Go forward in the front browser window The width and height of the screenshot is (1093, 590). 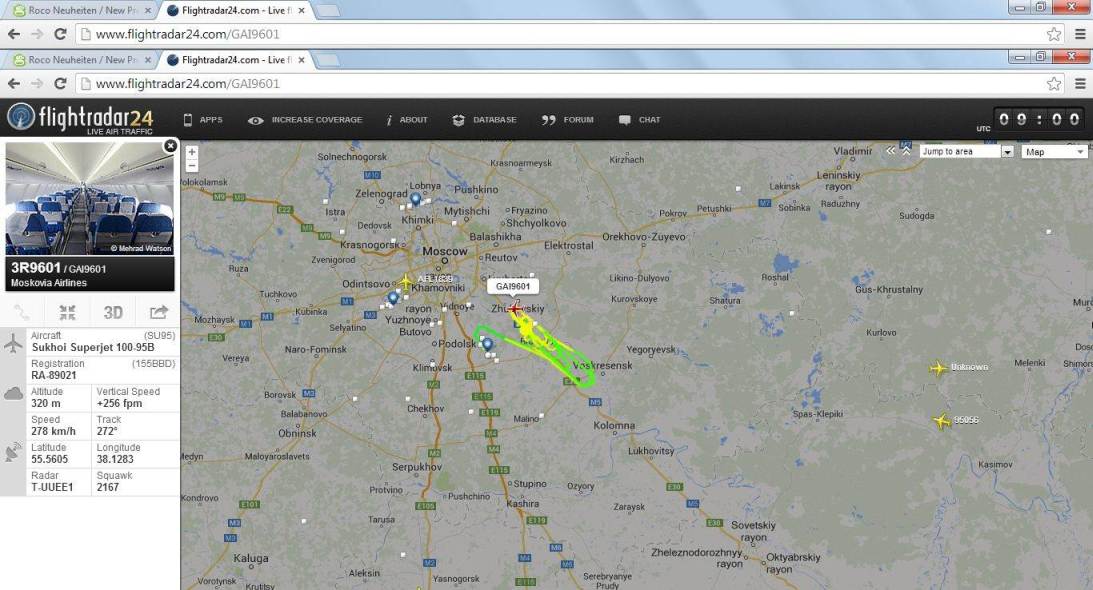37,84
